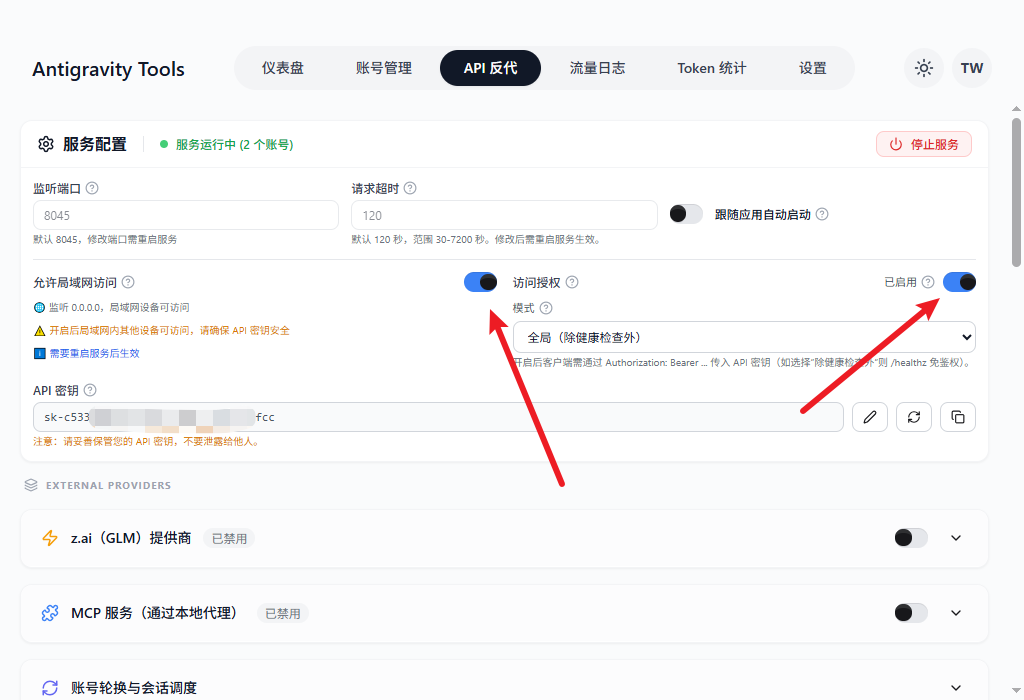The height and width of the screenshot is (700, 1024).
Task: Show help for 允许局域网访问
Action: click(128, 282)
